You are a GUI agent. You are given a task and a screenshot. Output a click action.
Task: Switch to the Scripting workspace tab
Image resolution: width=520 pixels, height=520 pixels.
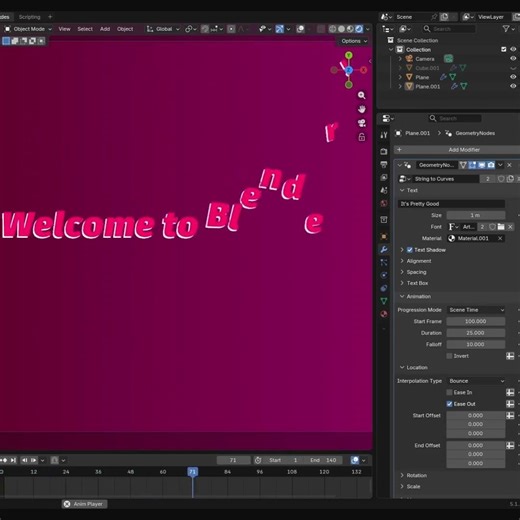pos(29,17)
